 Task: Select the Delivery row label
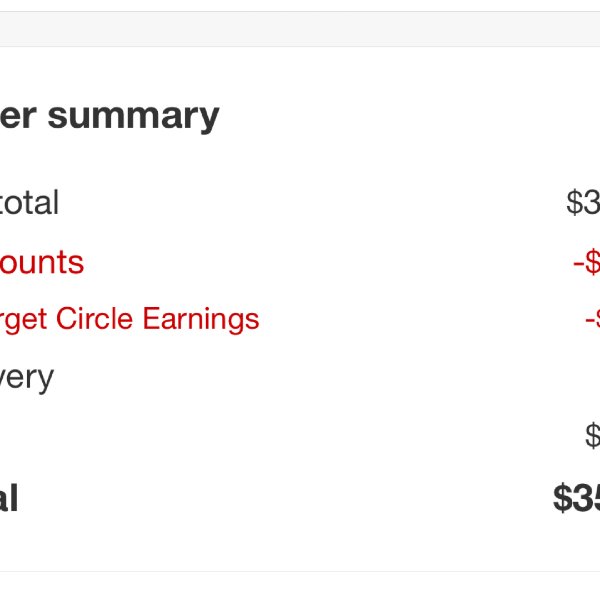coord(27,379)
